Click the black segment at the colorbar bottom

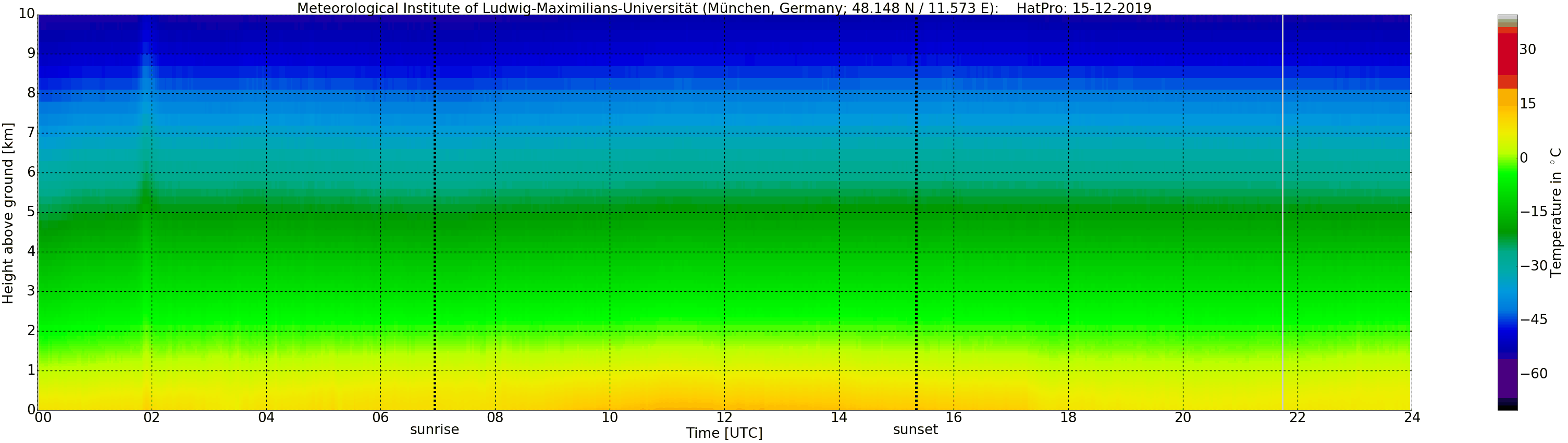[1507, 407]
